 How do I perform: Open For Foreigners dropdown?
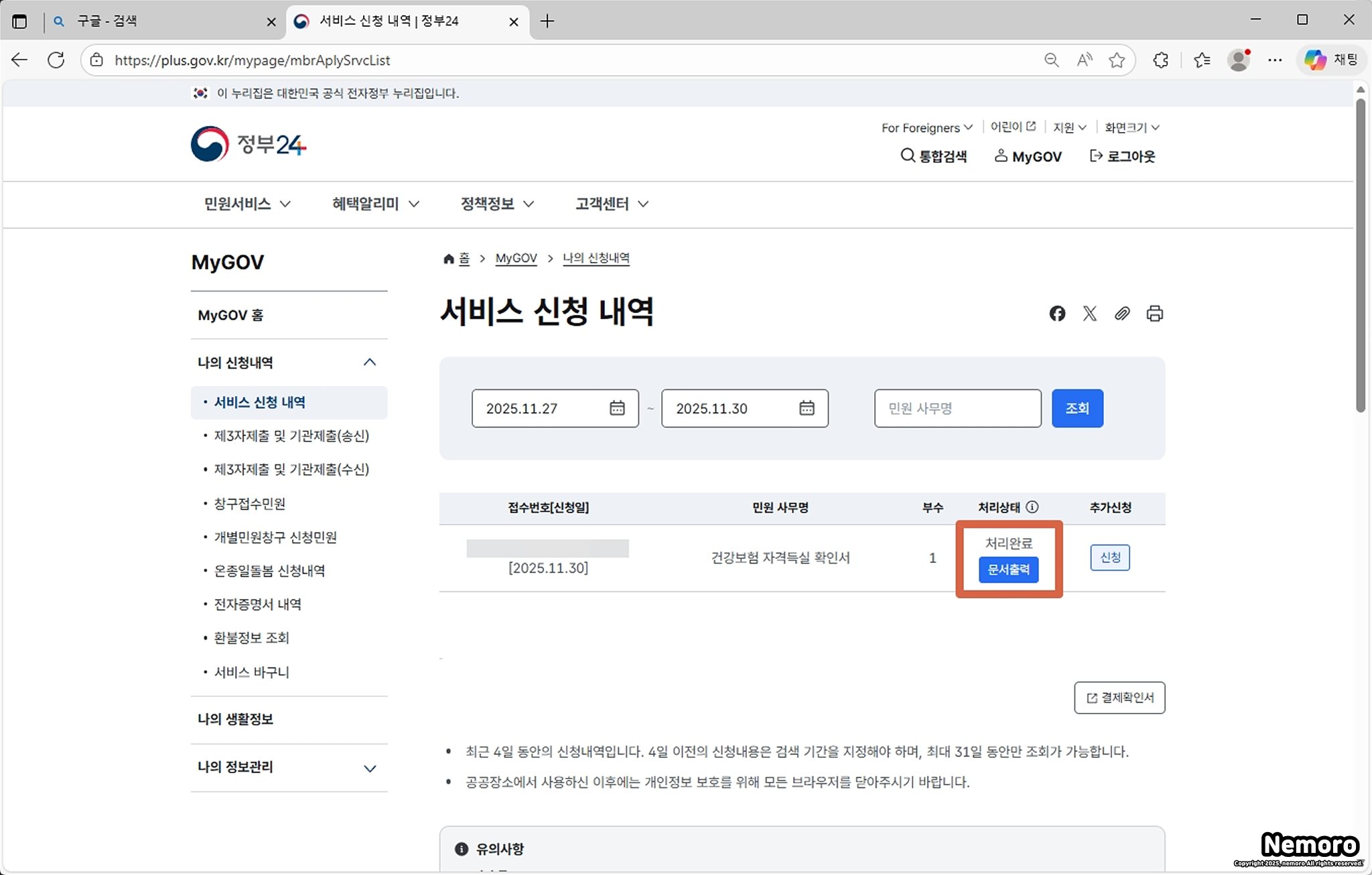click(x=927, y=127)
